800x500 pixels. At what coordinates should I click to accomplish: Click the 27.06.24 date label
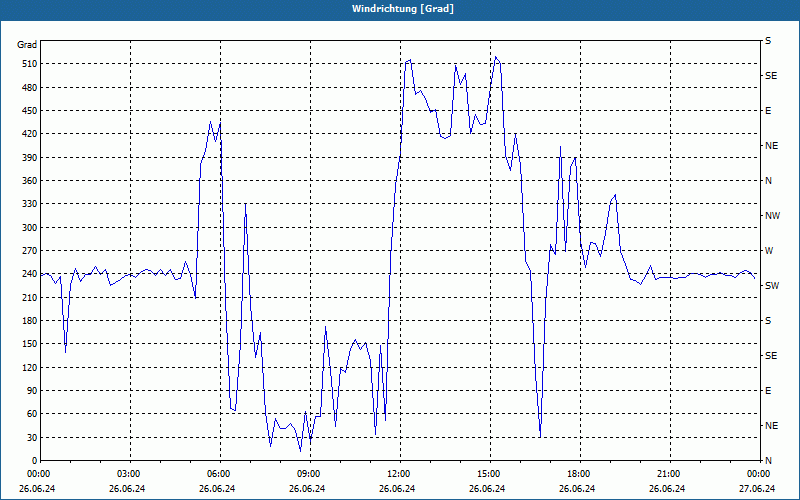(757, 489)
